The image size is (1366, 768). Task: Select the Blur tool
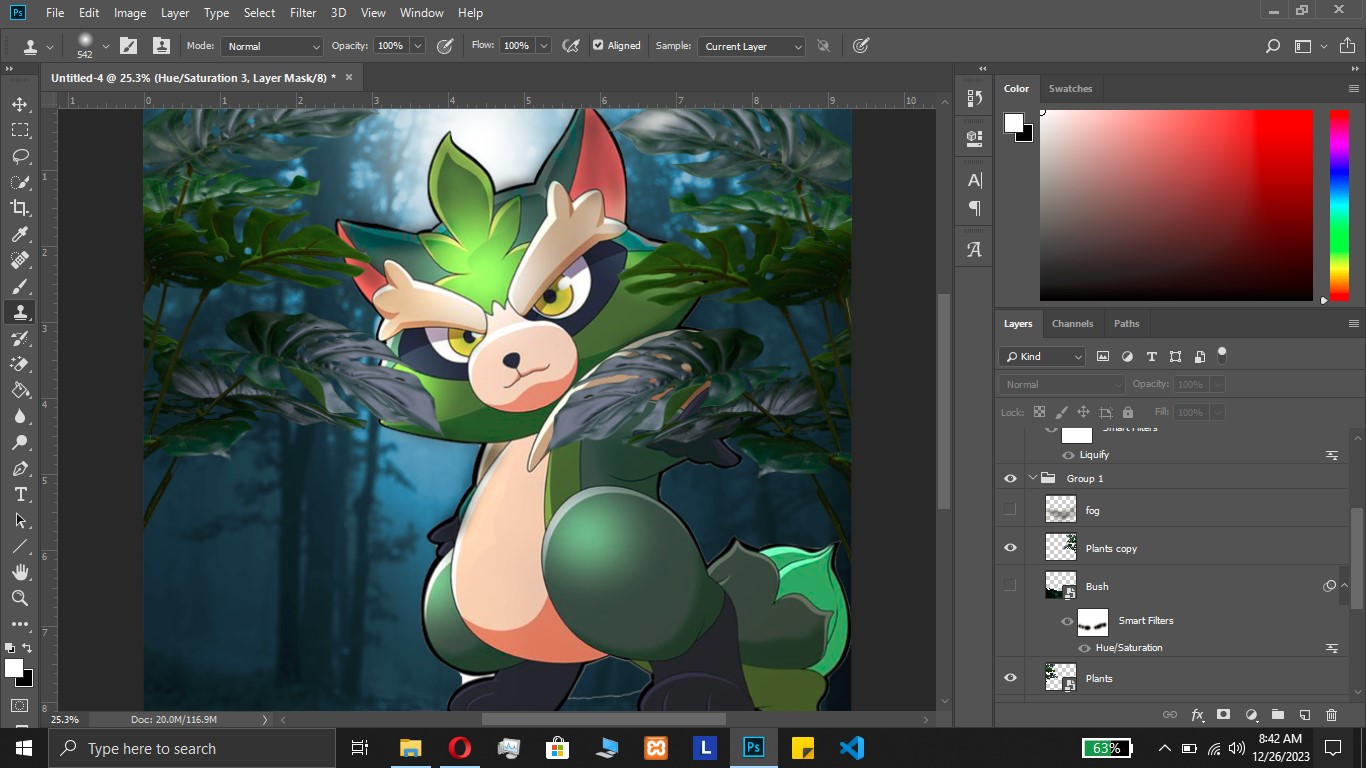(20, 416)
